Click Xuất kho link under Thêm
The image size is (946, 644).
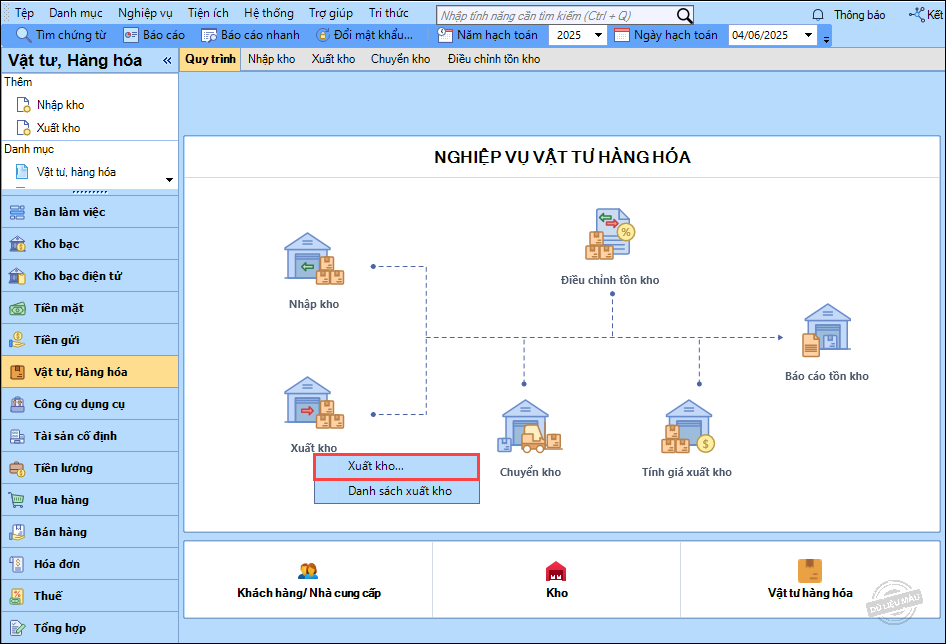[58, 128]
